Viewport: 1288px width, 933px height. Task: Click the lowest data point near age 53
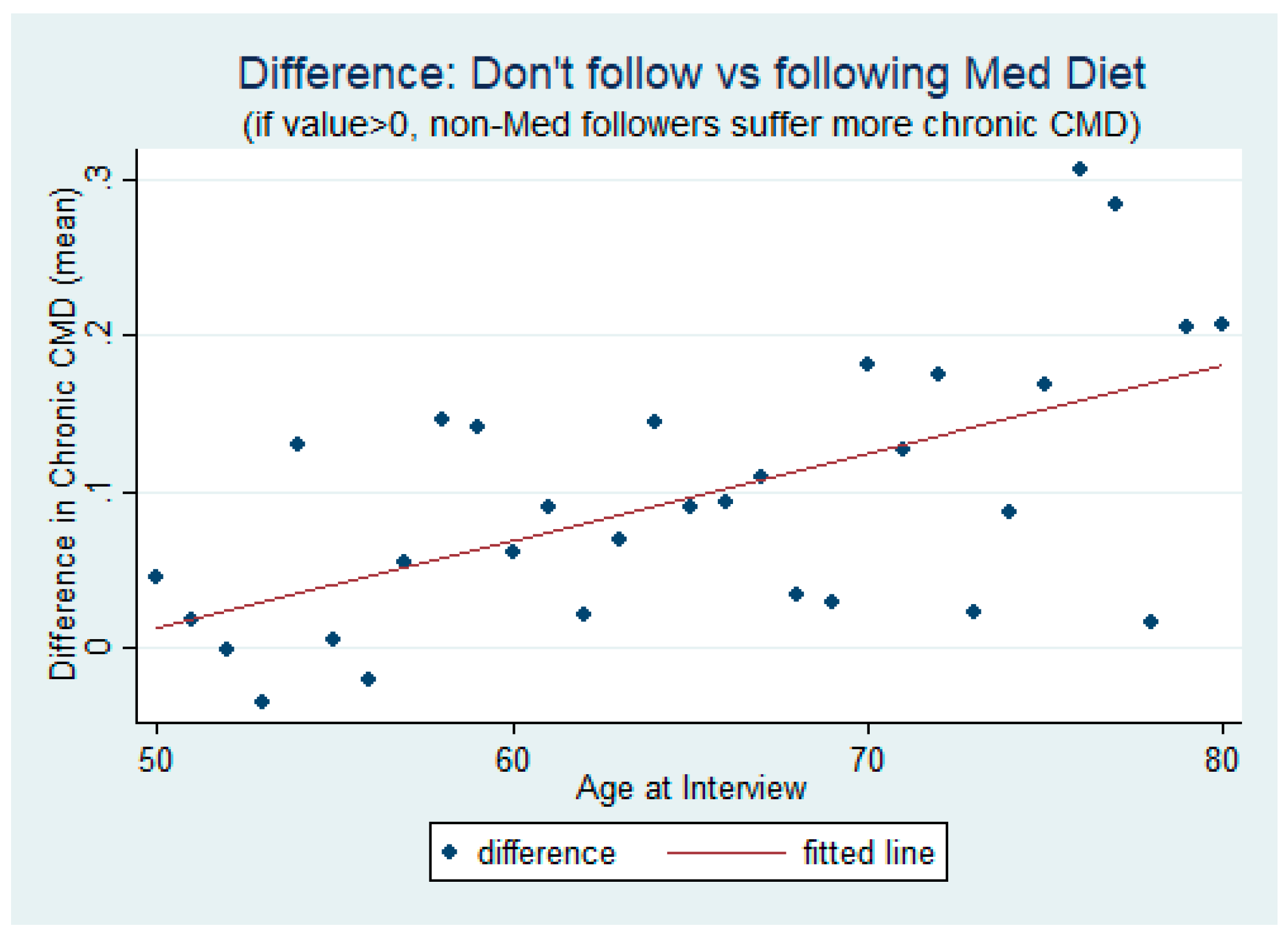click(x=262, y=701)
